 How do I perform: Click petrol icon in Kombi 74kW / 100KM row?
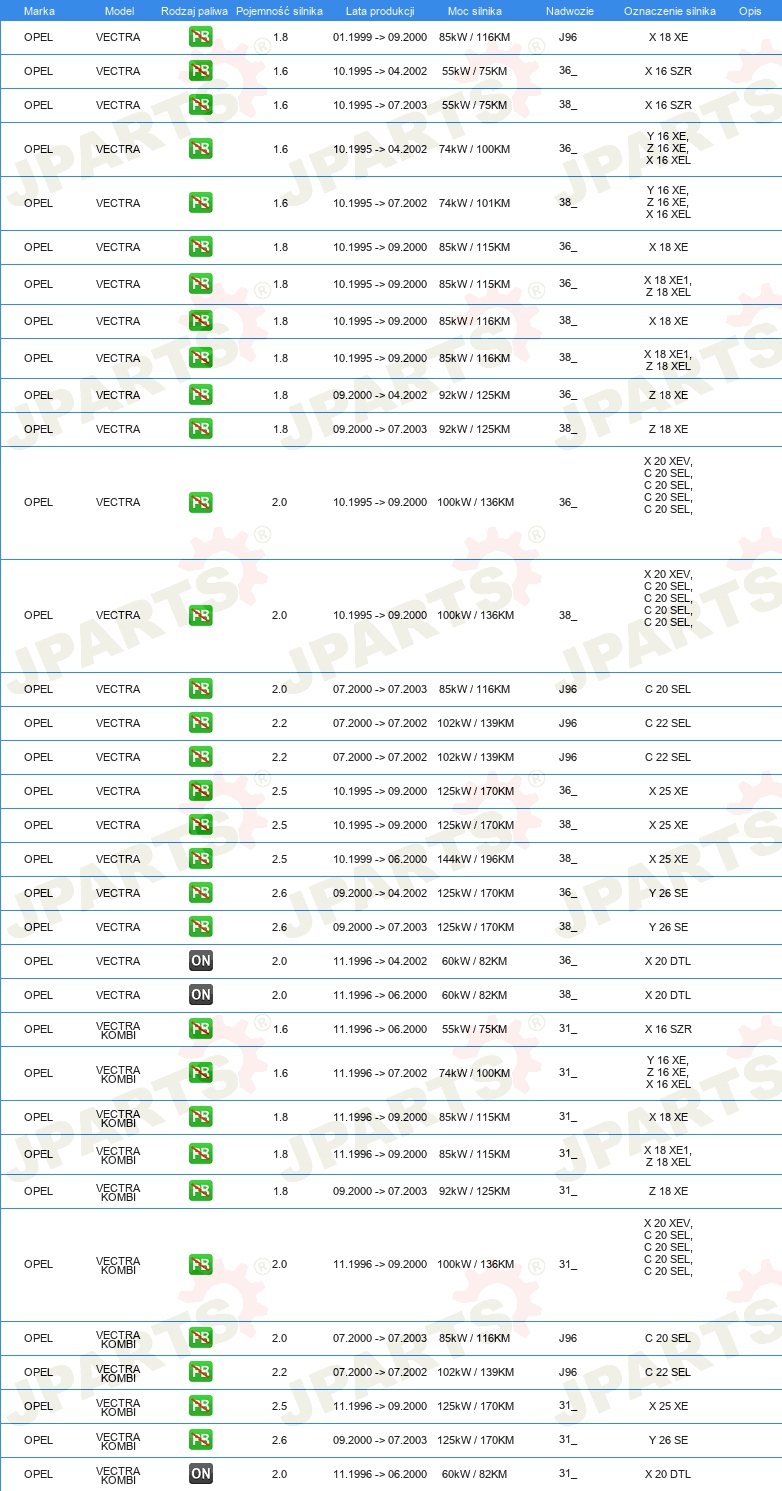201,1073
